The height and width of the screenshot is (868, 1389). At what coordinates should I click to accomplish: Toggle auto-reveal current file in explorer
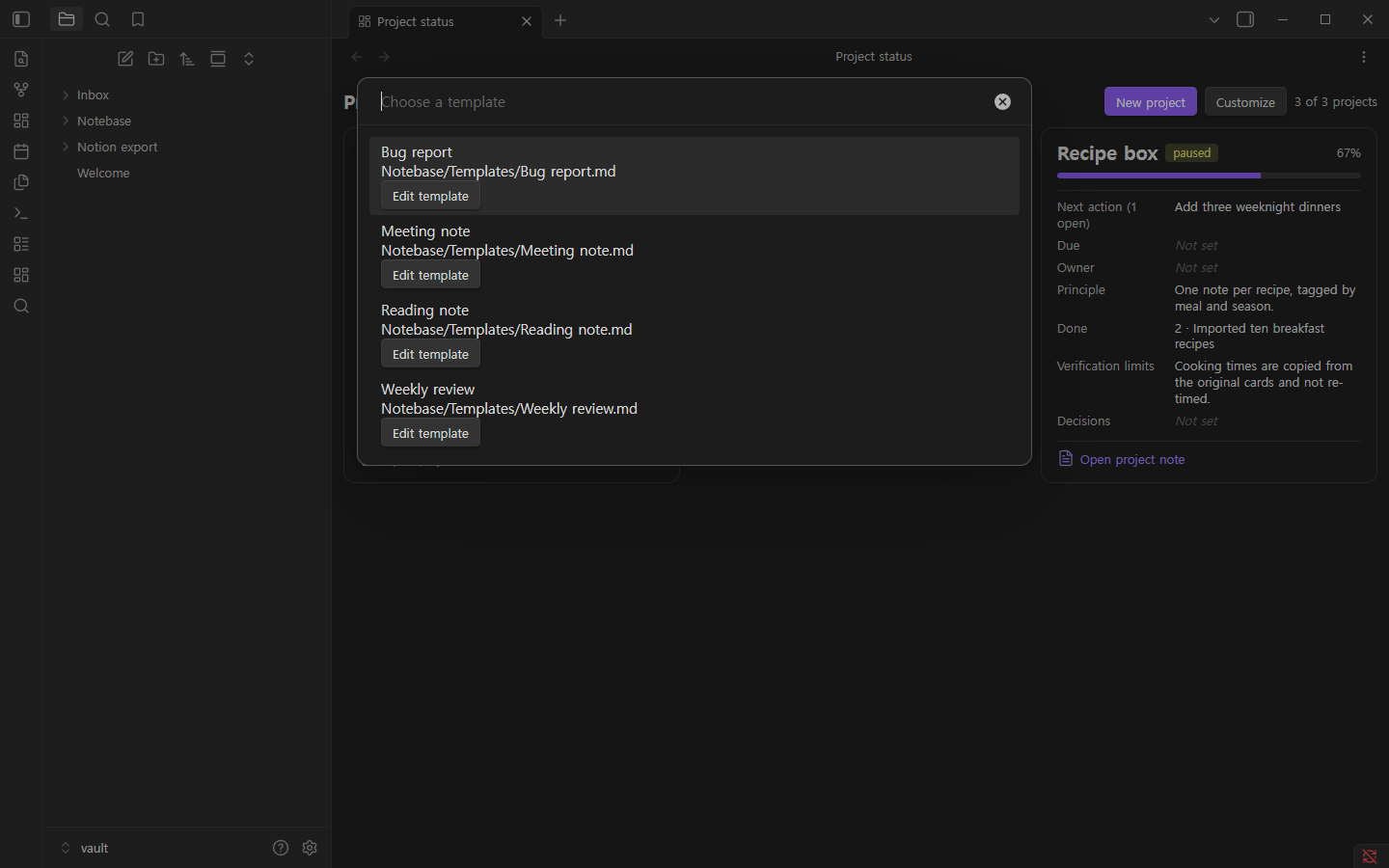pos(218,59)
